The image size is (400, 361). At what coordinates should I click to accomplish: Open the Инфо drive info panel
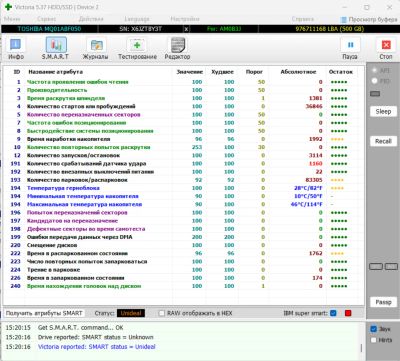(16, 49)
